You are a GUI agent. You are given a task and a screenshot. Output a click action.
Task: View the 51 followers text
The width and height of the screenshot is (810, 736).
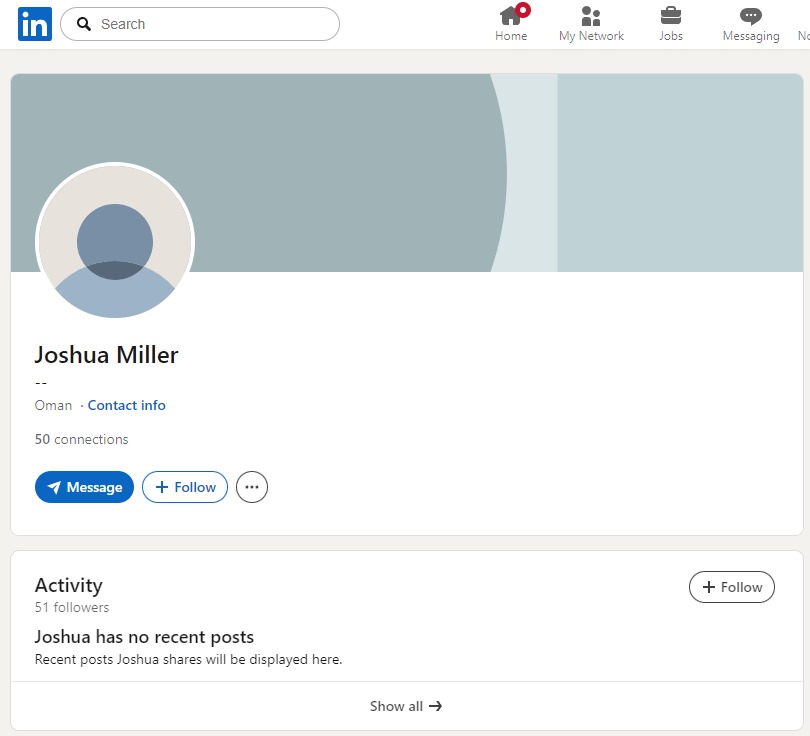point(72,607)
